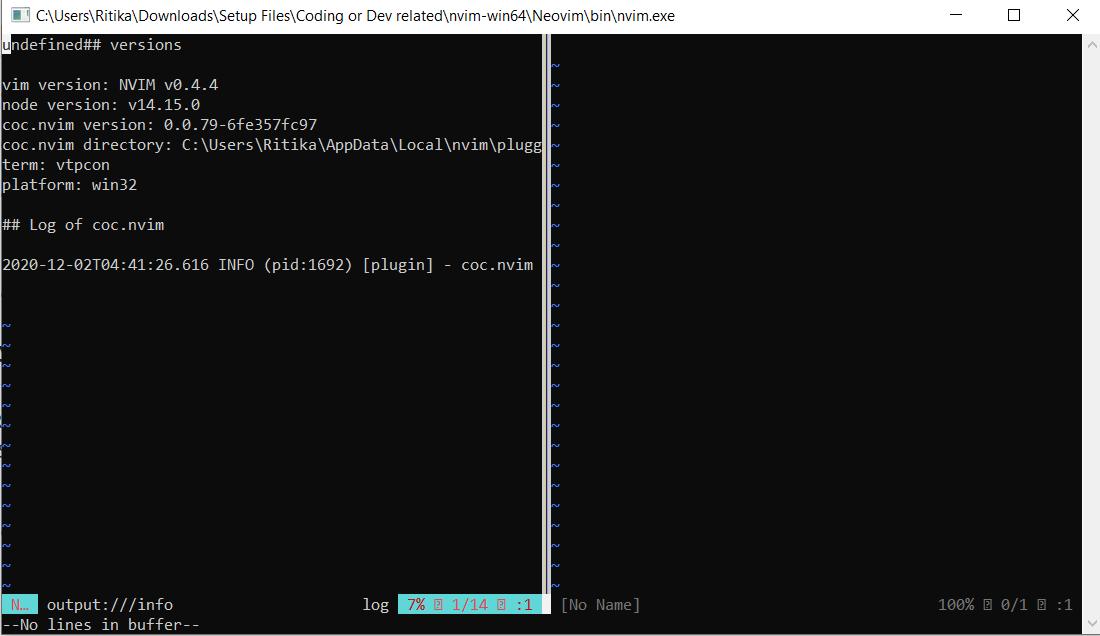Click the 'term: vtpcon' line
This screenshot has width=1100, height=636.
(56, 165)
